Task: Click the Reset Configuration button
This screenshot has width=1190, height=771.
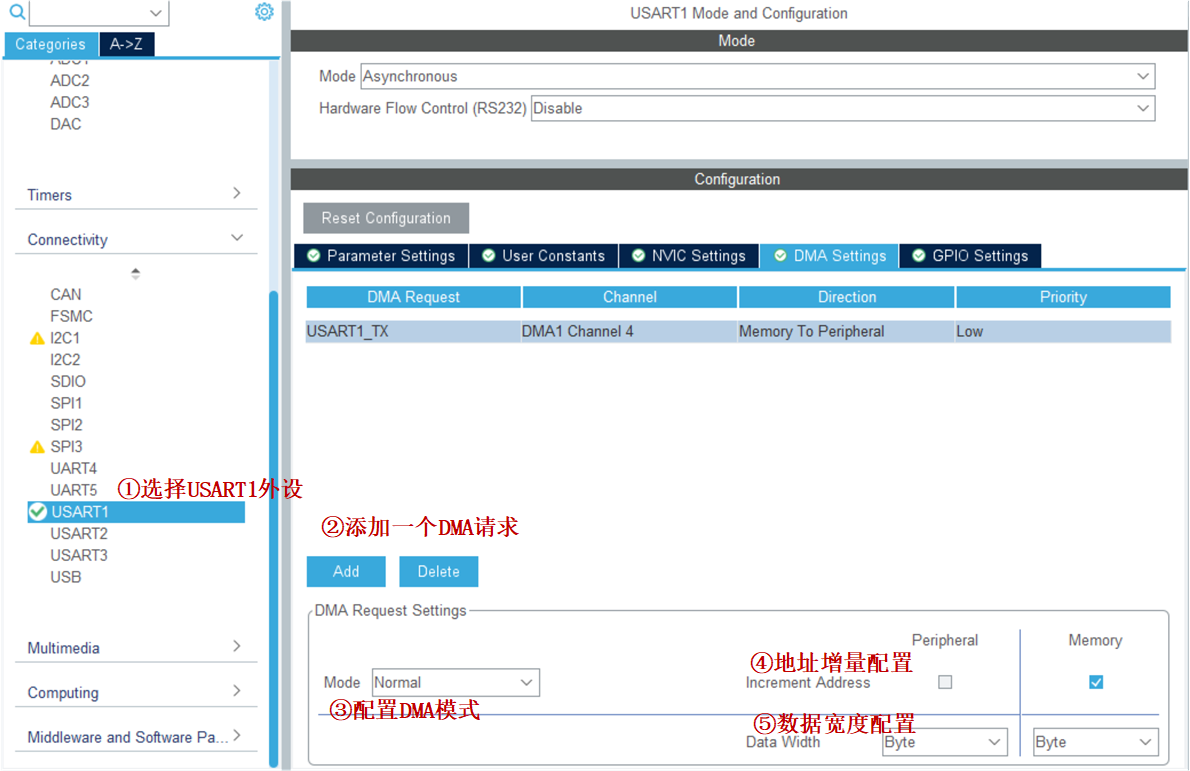Action: click(386, 218)
